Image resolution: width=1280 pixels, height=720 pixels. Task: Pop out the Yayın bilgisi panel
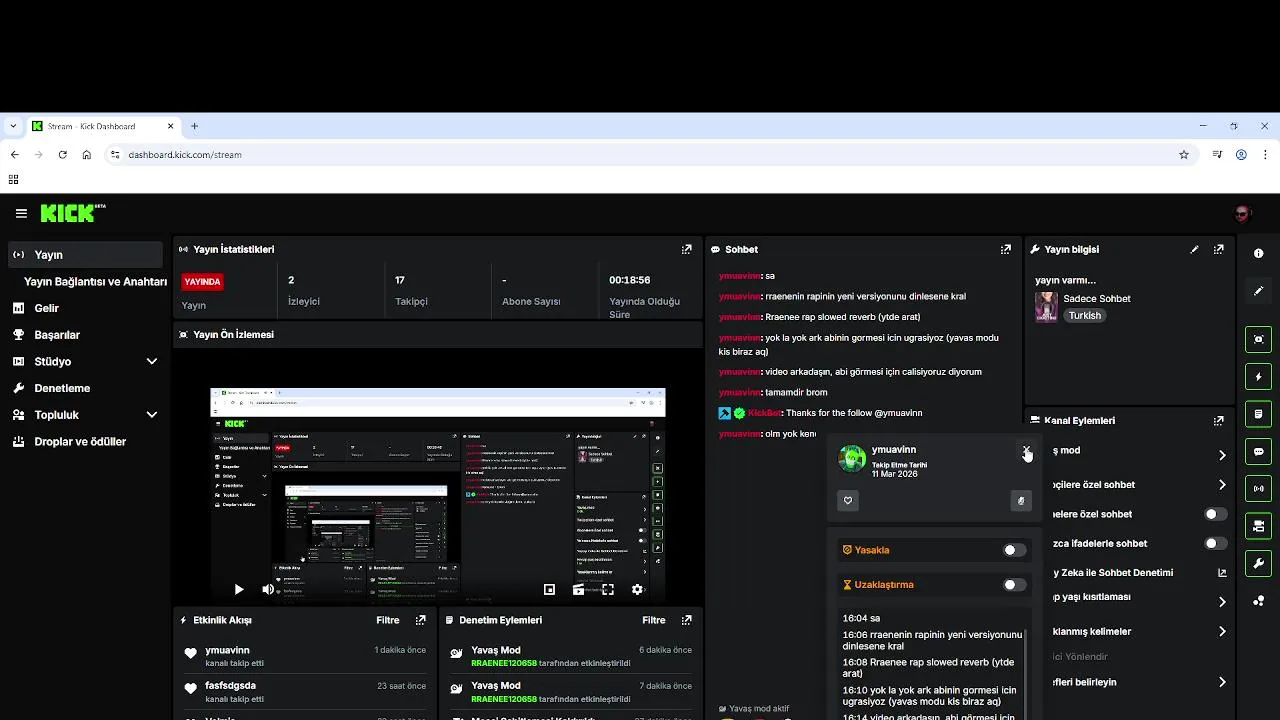[x=1219, y=249]
